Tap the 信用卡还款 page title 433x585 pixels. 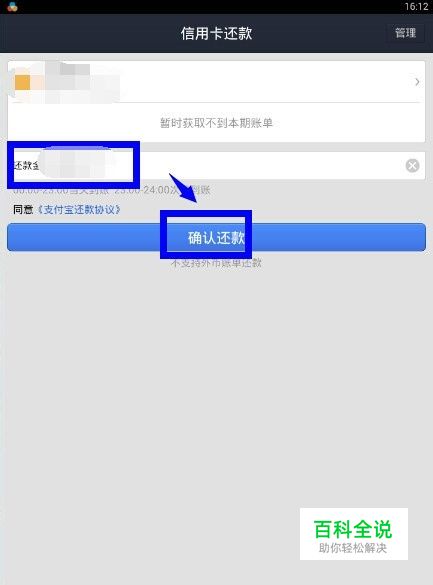[x=216, y=33]
